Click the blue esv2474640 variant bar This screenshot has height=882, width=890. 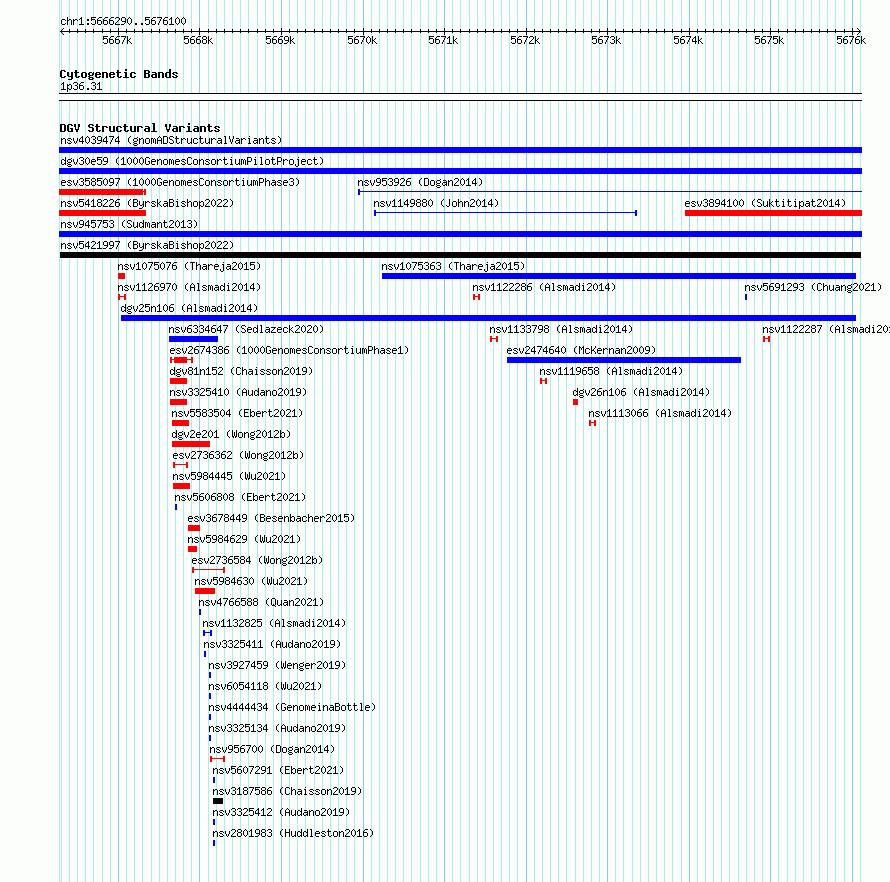click(x=624, y=360)
